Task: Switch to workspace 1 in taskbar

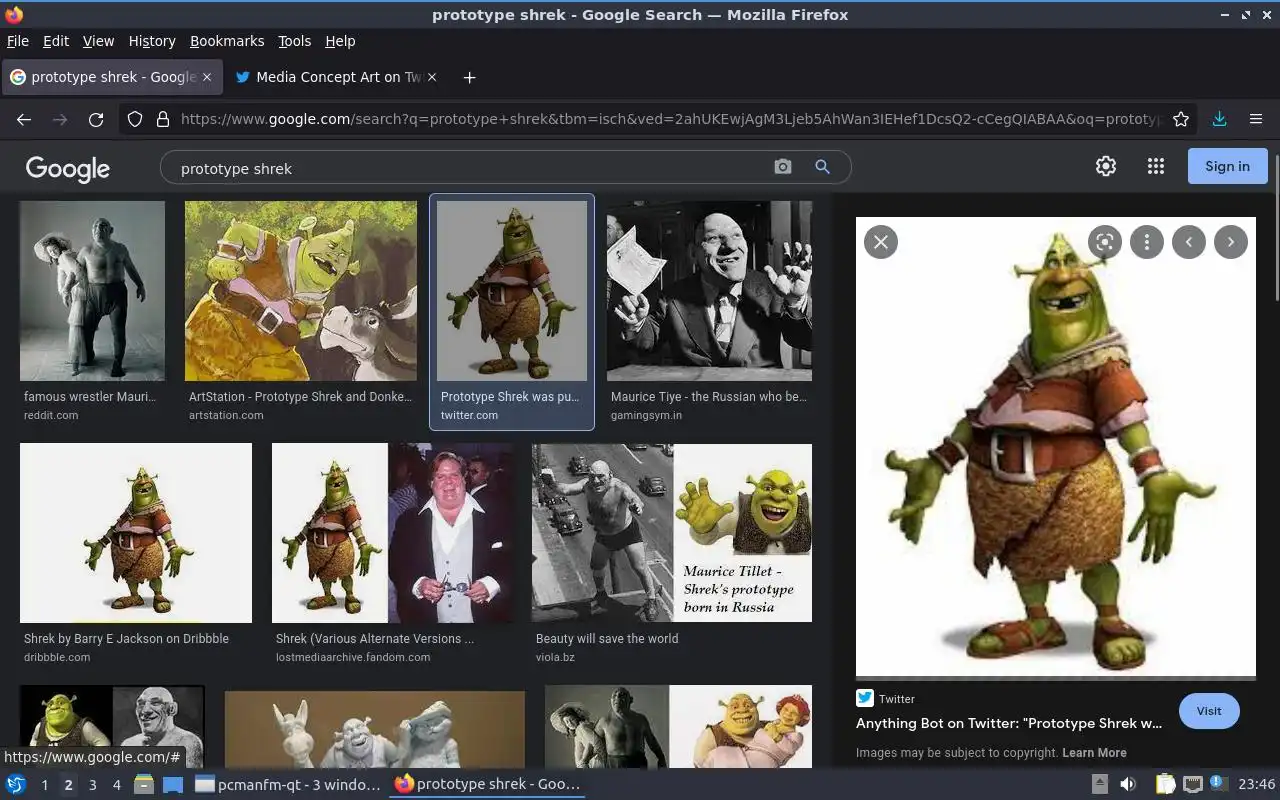Action: coord(44,785)
